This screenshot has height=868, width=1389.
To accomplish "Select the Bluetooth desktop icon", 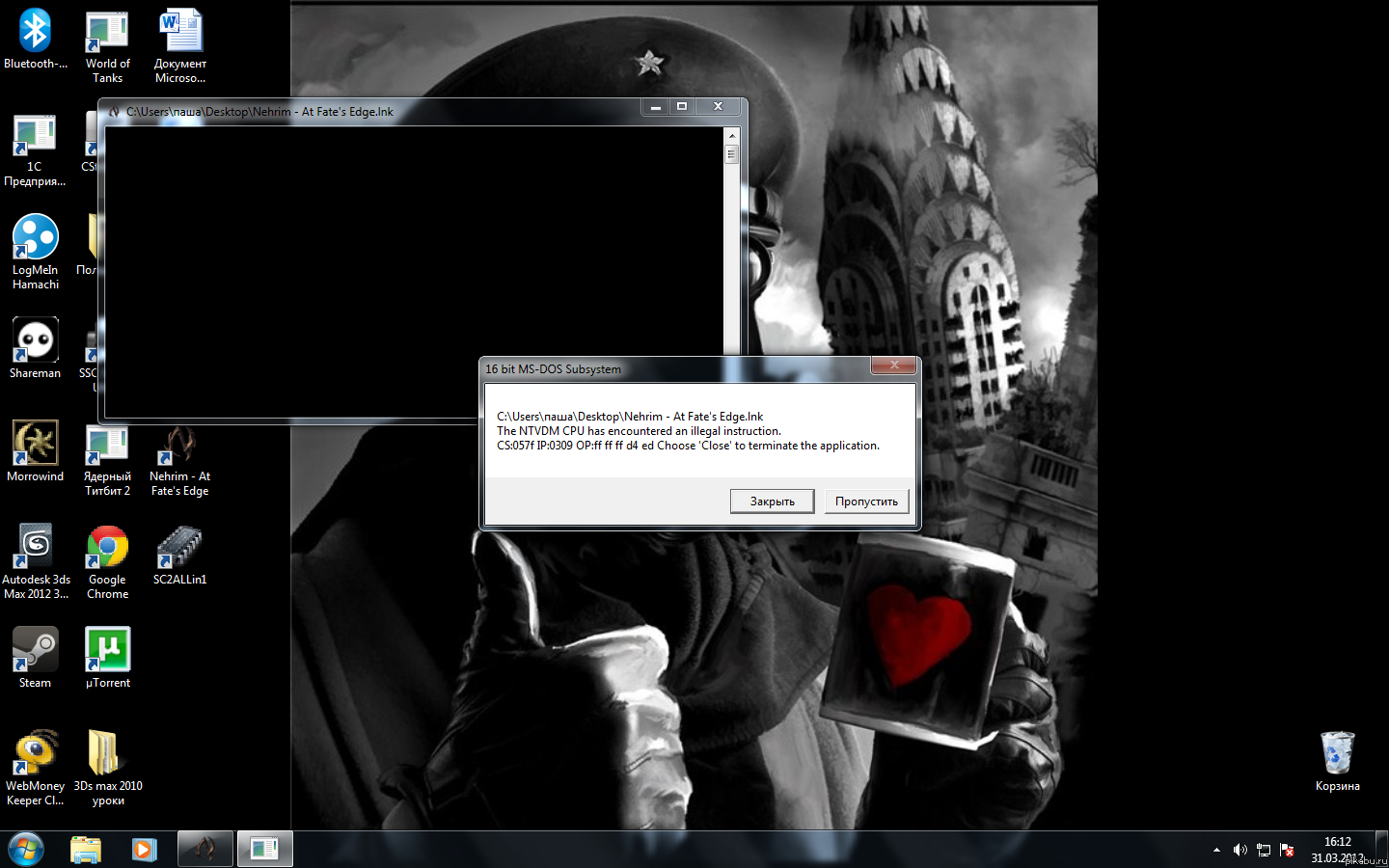I will (36, 39).
